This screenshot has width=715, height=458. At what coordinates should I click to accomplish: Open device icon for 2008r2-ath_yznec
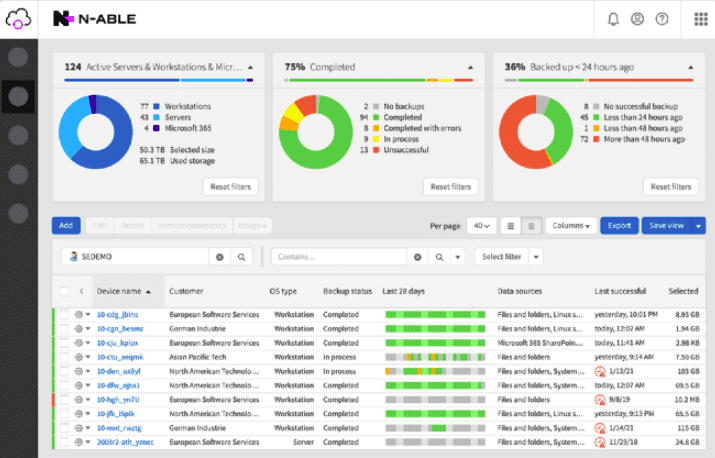coord(78,442)
